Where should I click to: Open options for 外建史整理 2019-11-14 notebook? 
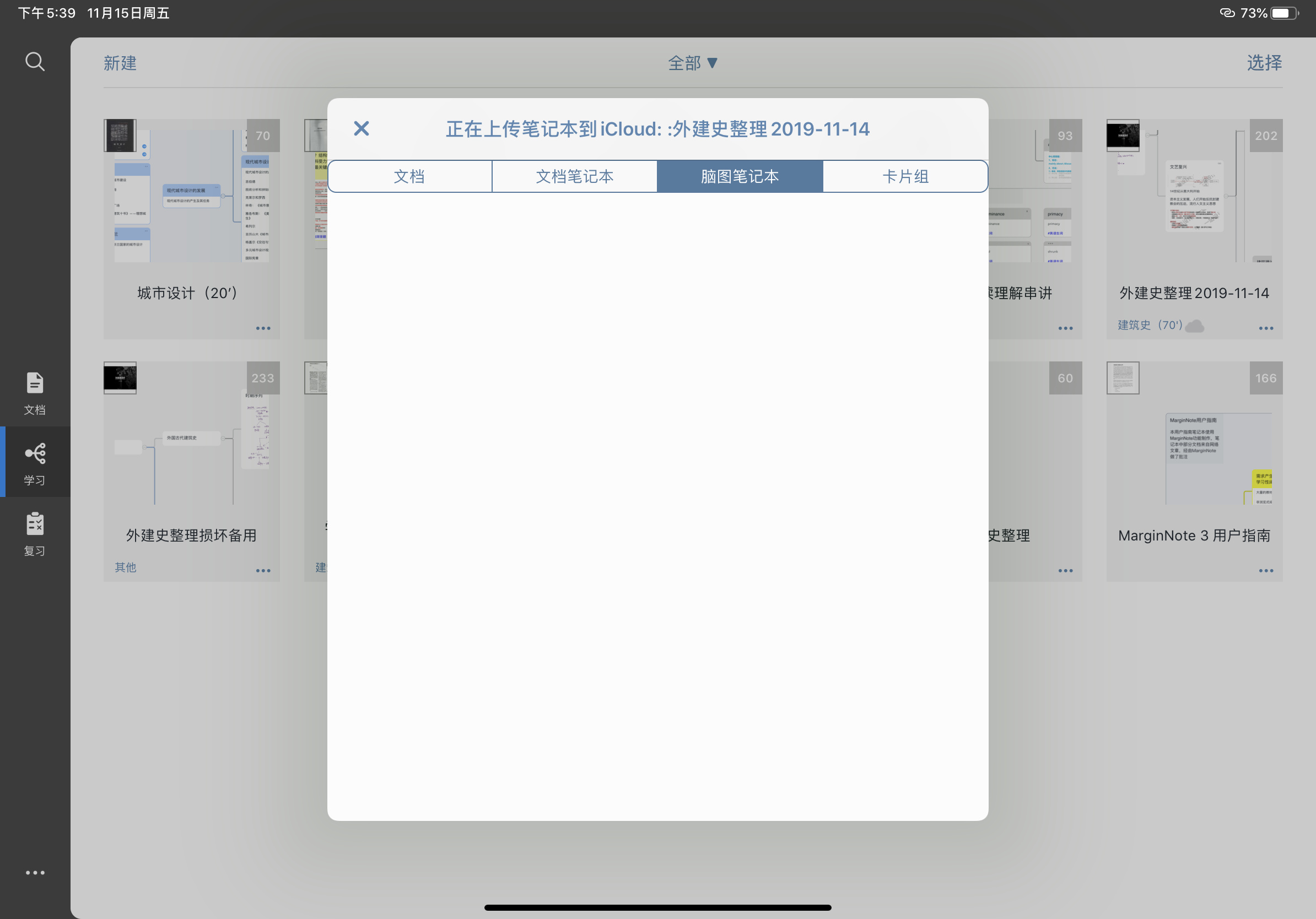click(1266, 328)
